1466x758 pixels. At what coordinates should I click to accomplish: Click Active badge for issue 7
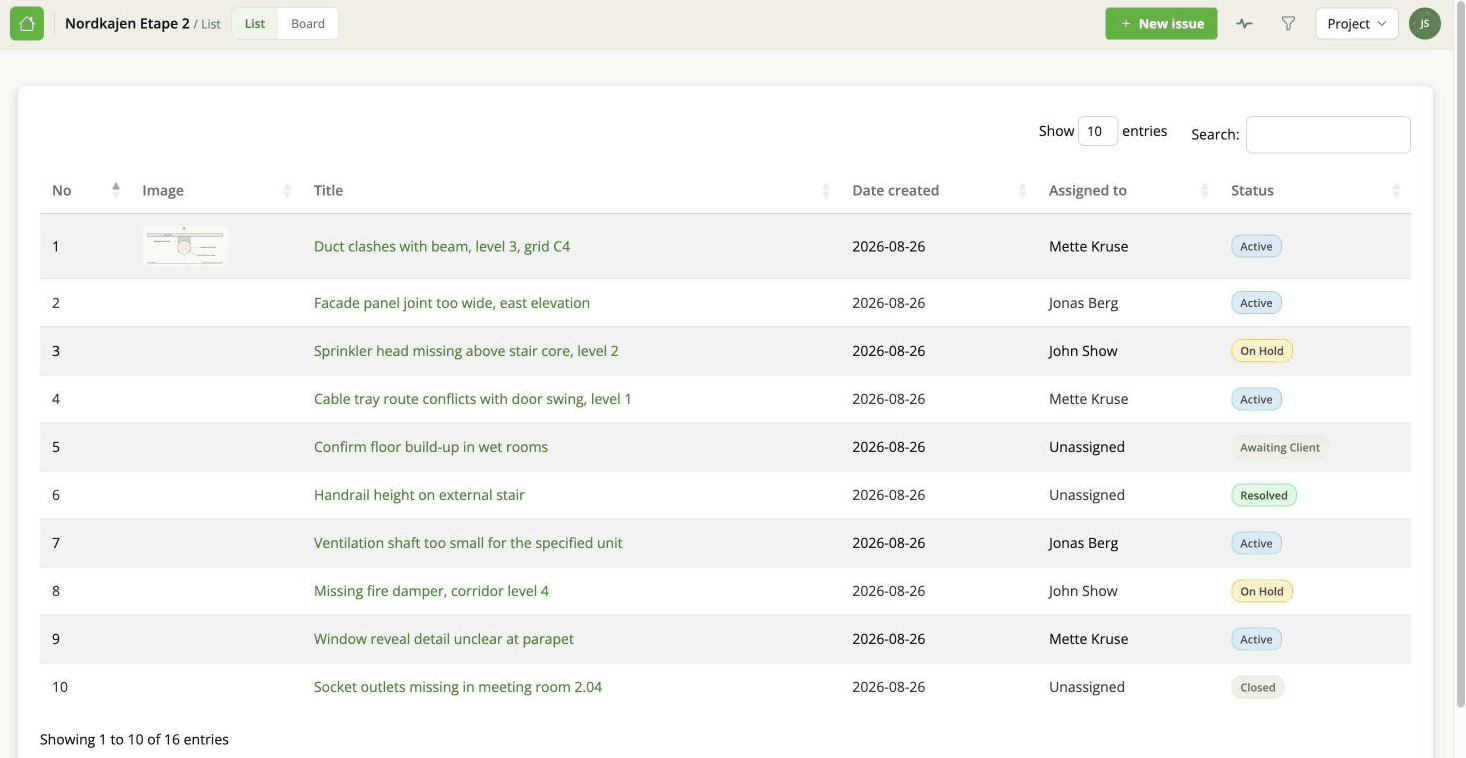tap(1256, 543)
